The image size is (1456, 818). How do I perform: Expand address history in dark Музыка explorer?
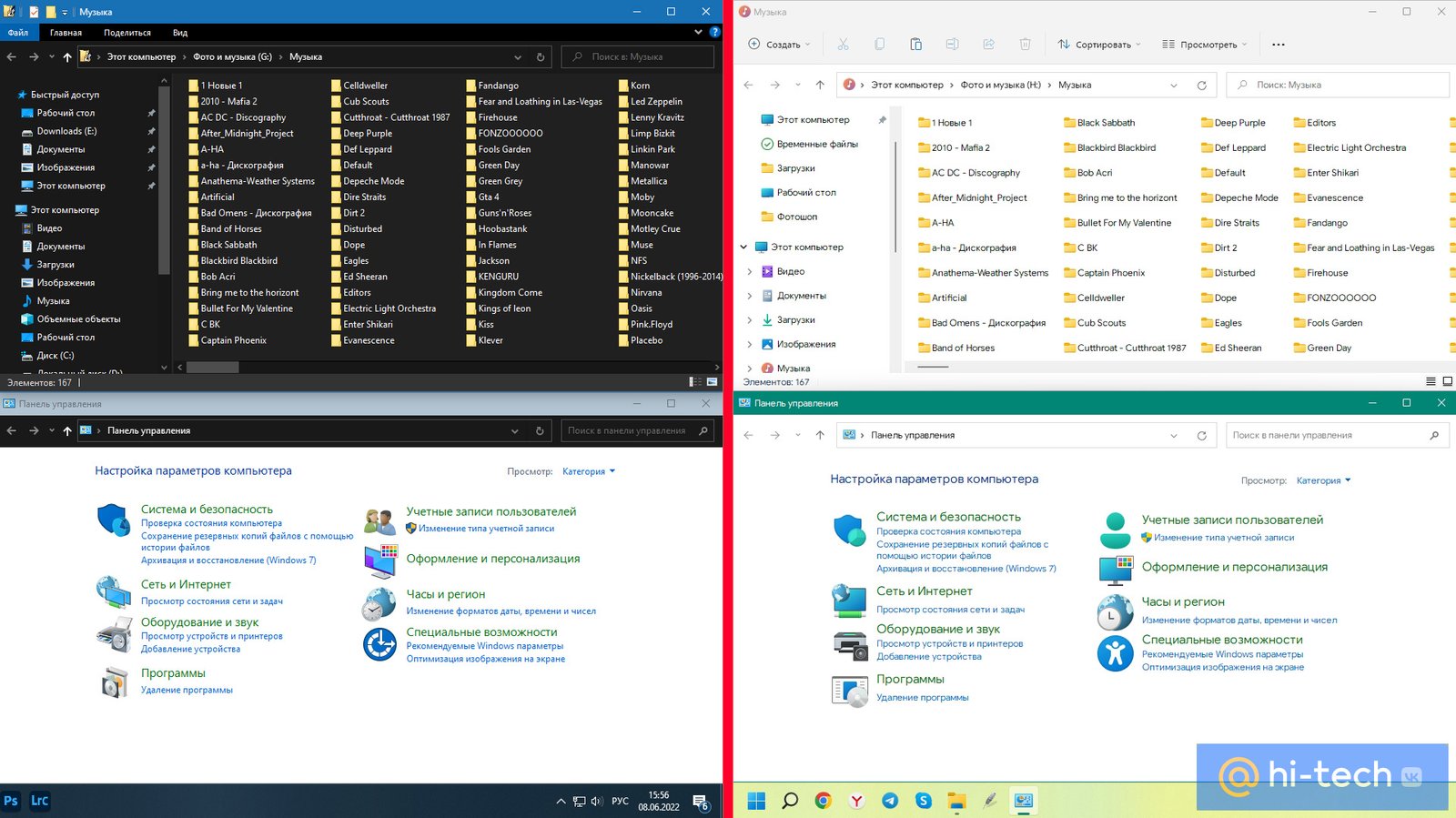(x=516, y=56)
